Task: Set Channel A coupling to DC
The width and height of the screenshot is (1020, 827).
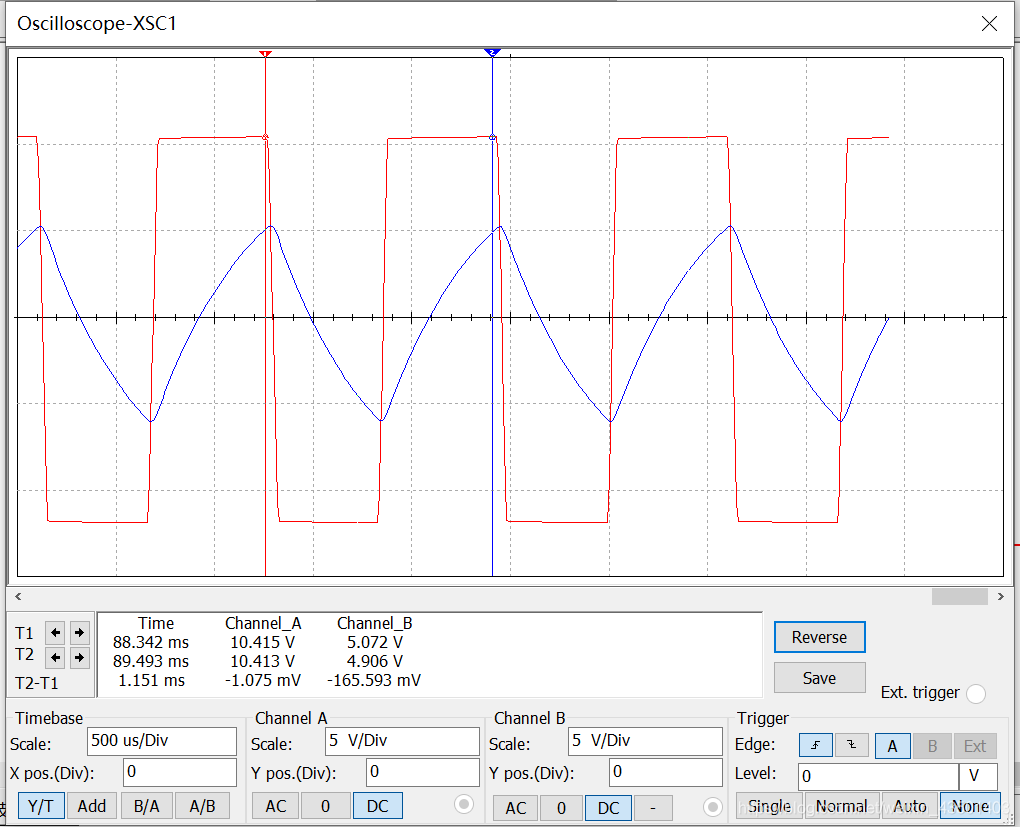Action: (378, 806)
